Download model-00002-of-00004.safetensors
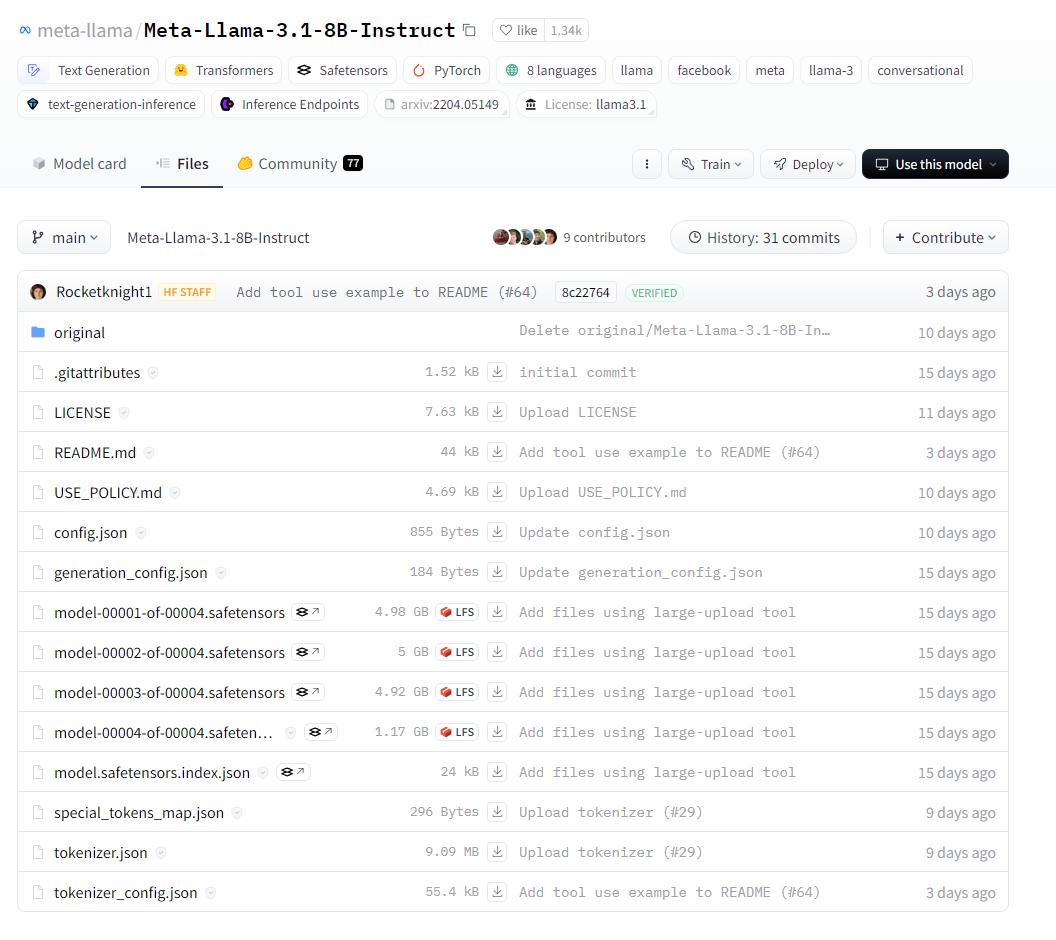The width and height of the screenshot is (1056, 940). point(497,652)
